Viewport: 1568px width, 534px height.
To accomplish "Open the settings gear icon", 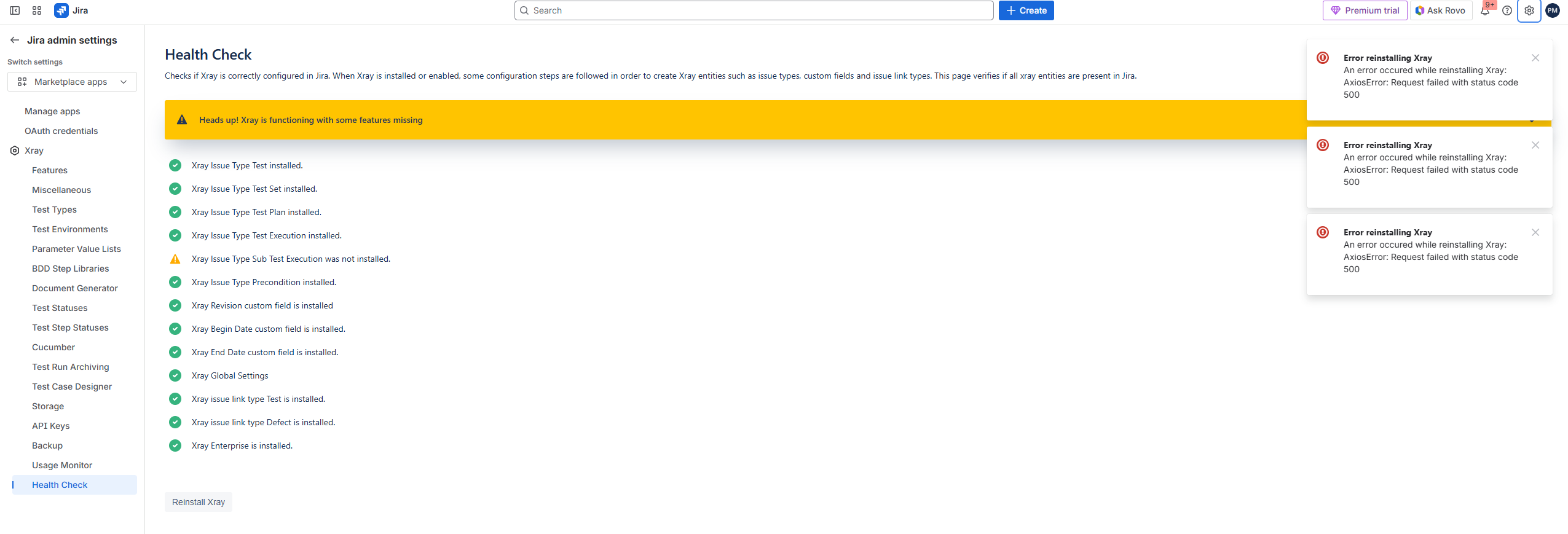I will [1529, 10].
